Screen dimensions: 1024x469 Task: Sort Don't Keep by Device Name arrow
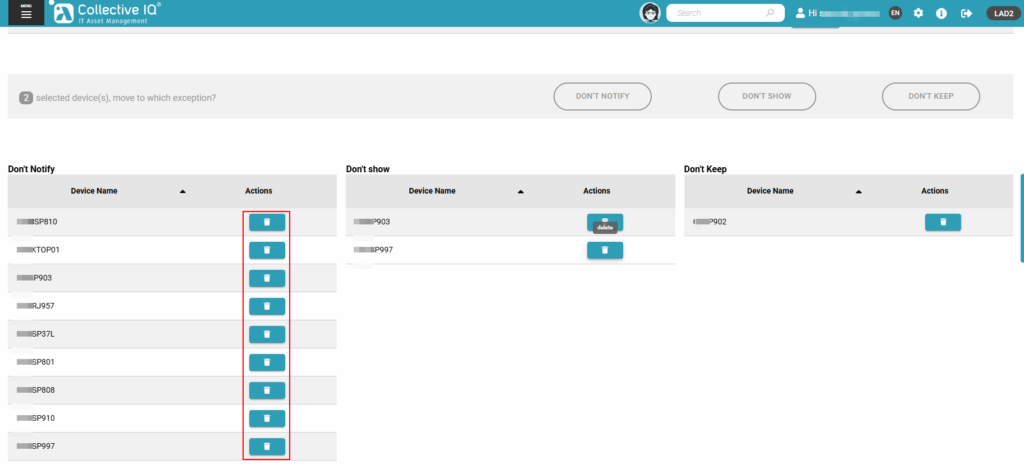point(858,191)
